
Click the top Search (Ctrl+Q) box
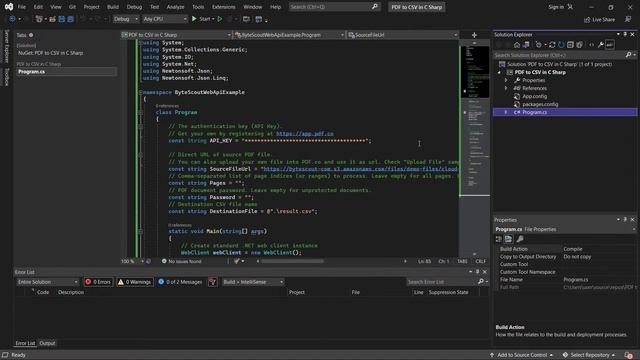334,7
